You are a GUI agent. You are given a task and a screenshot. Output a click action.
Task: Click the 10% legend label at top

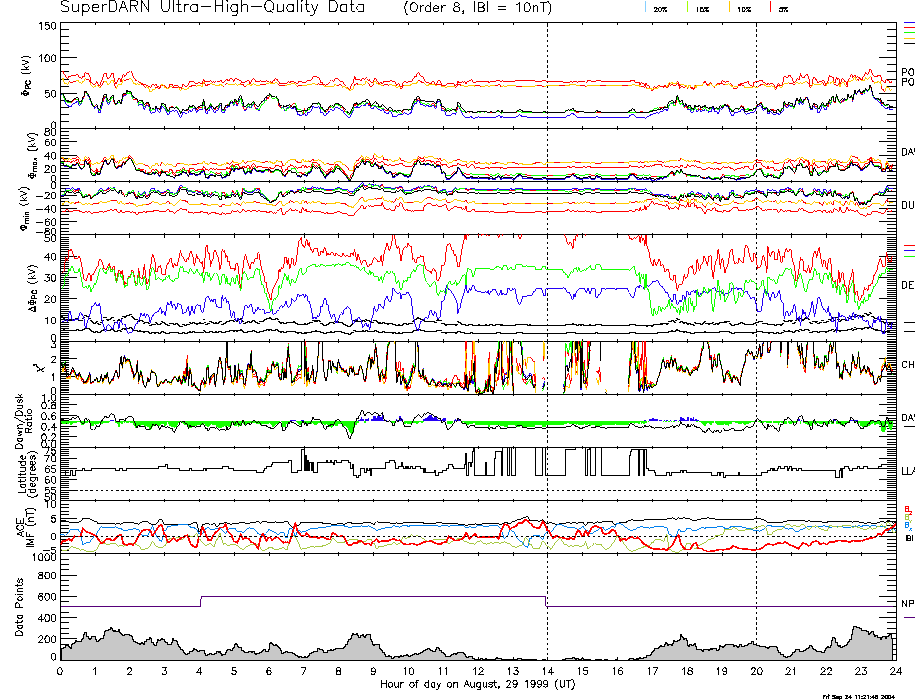(x=744, y=8)
